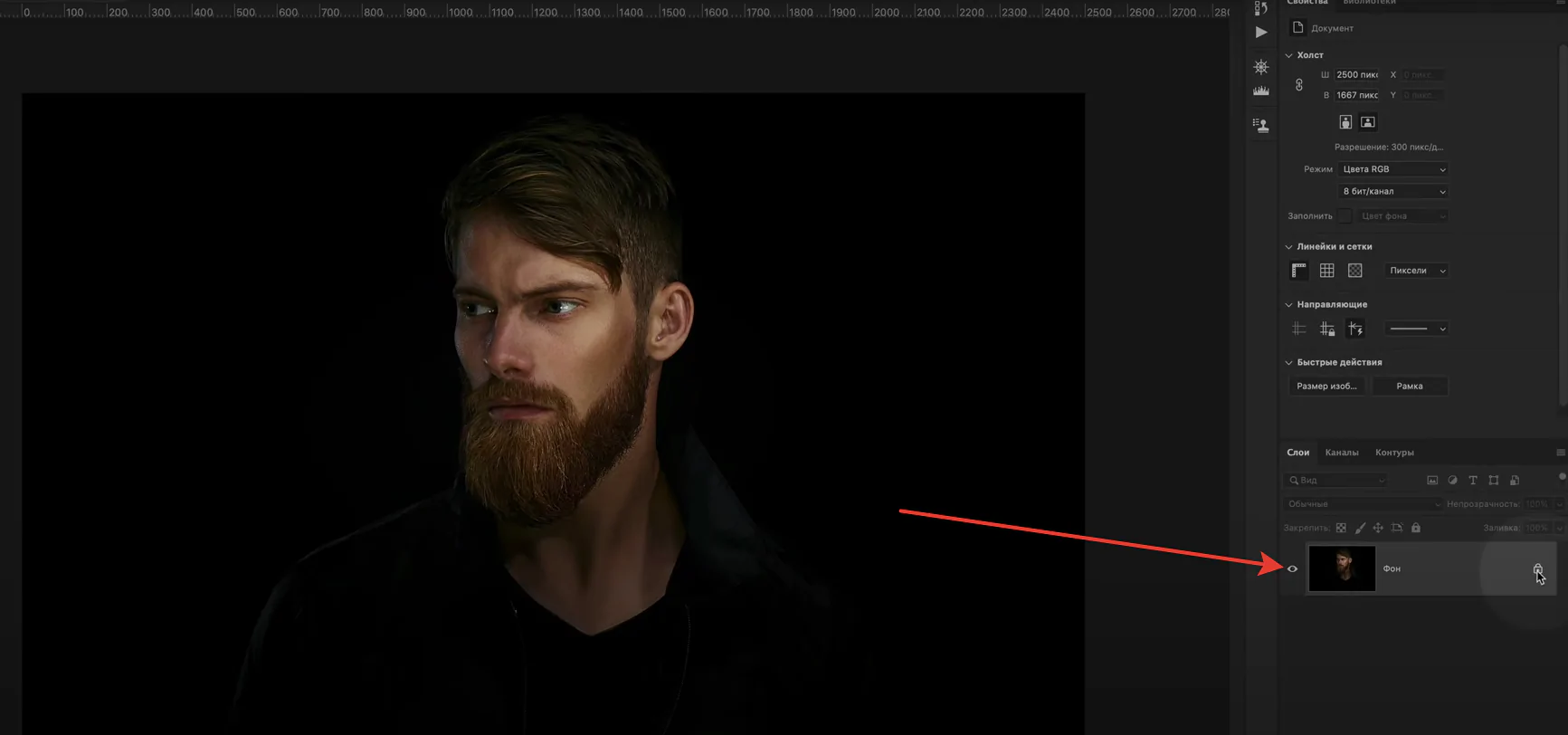This screenshot has height=735, width=1568.
Task: Hide the Фон layer with eye icon
Action: pyautogui.click(x=1292, y=569)
